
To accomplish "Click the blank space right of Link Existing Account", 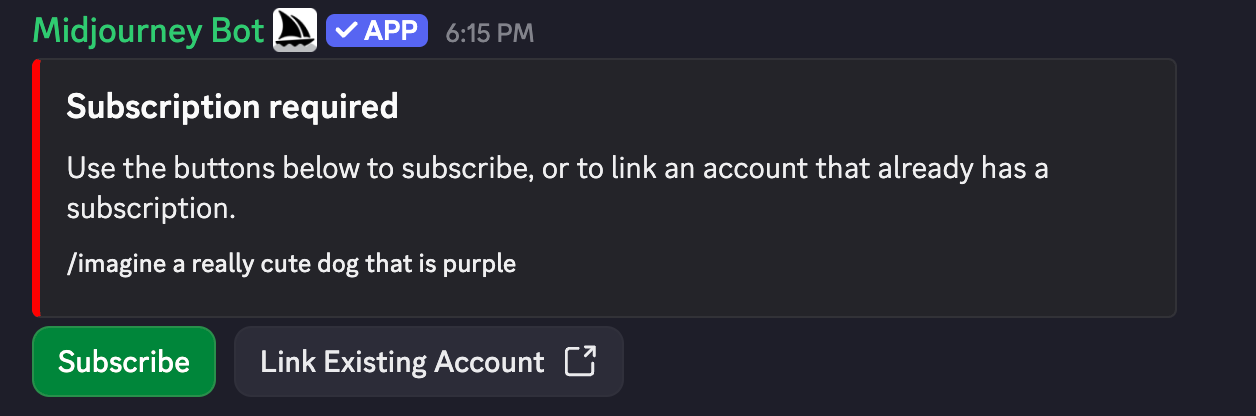I will pyautogui.click(x=900, y=361).
